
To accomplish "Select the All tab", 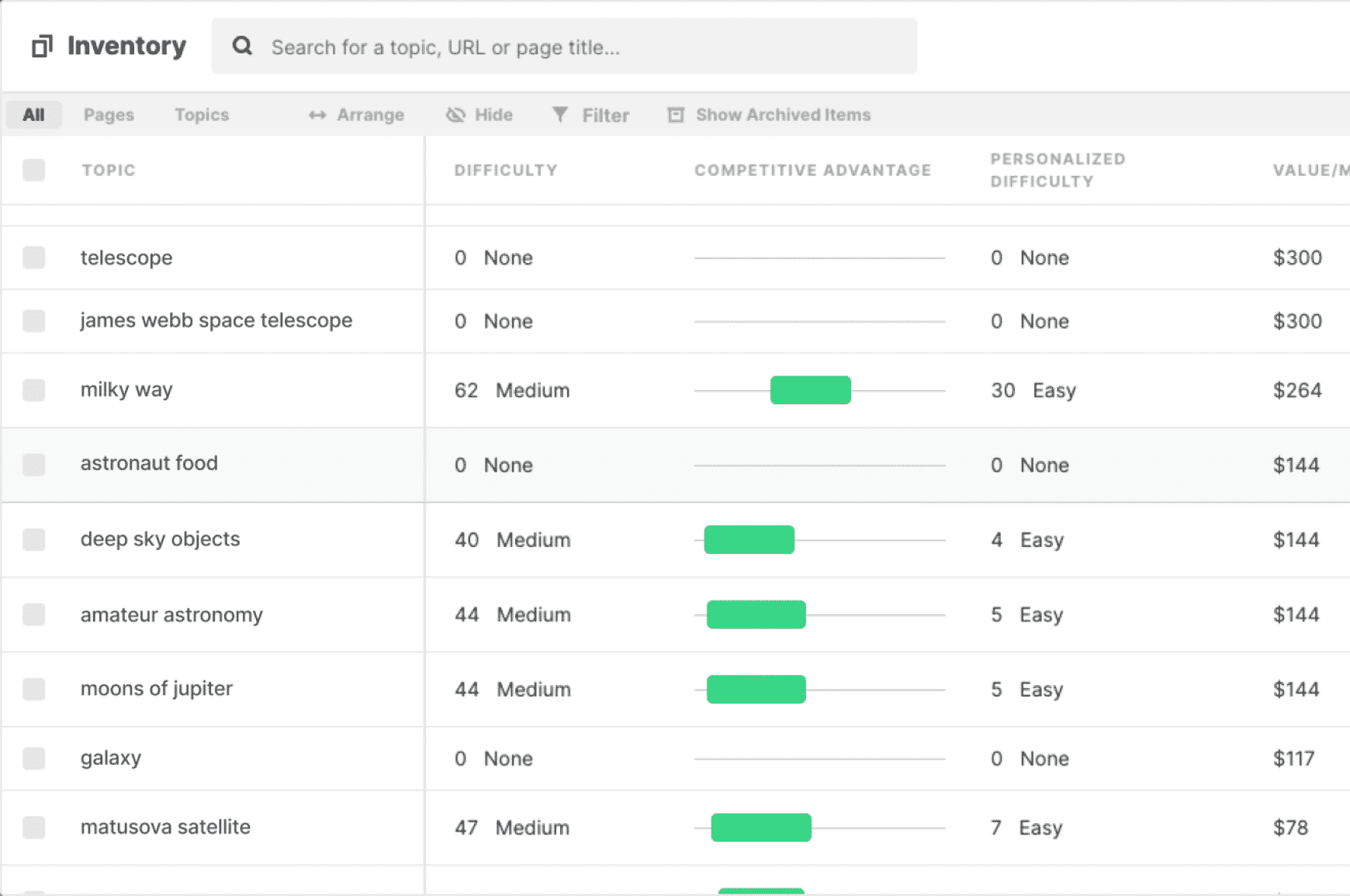I will point(33,116).
